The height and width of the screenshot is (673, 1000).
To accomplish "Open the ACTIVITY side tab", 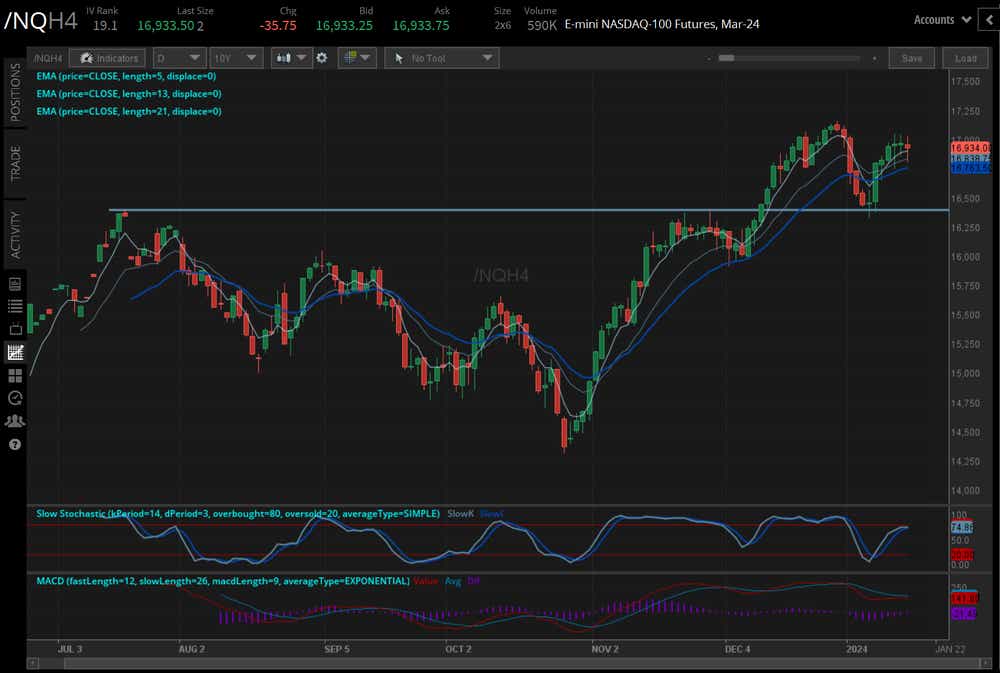I will [x=15, y=235].
